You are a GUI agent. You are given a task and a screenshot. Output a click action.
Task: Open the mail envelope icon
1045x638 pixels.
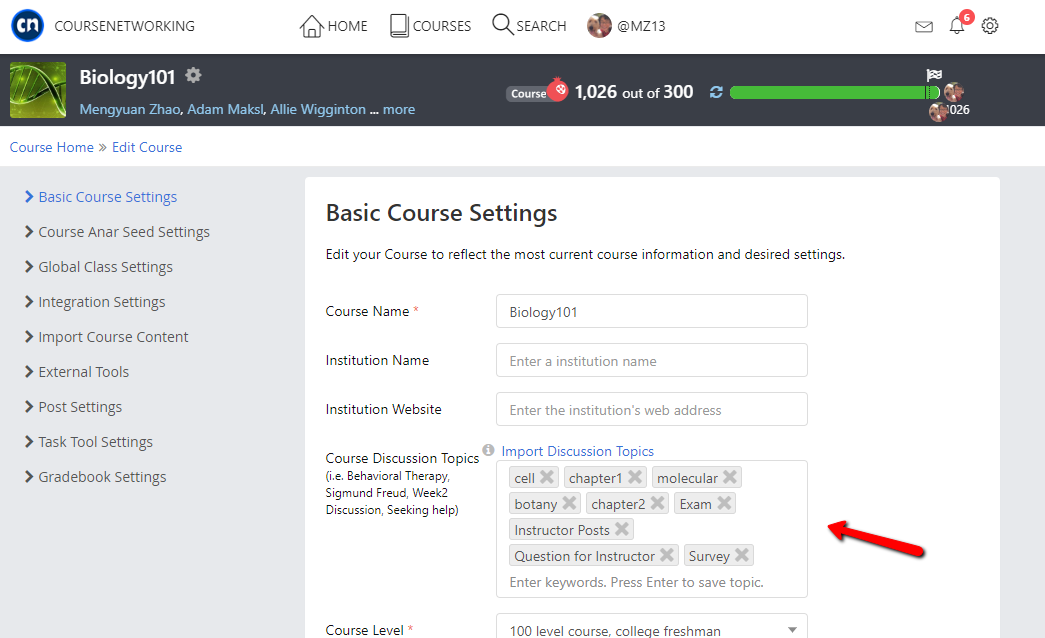[x=924, y=27]
